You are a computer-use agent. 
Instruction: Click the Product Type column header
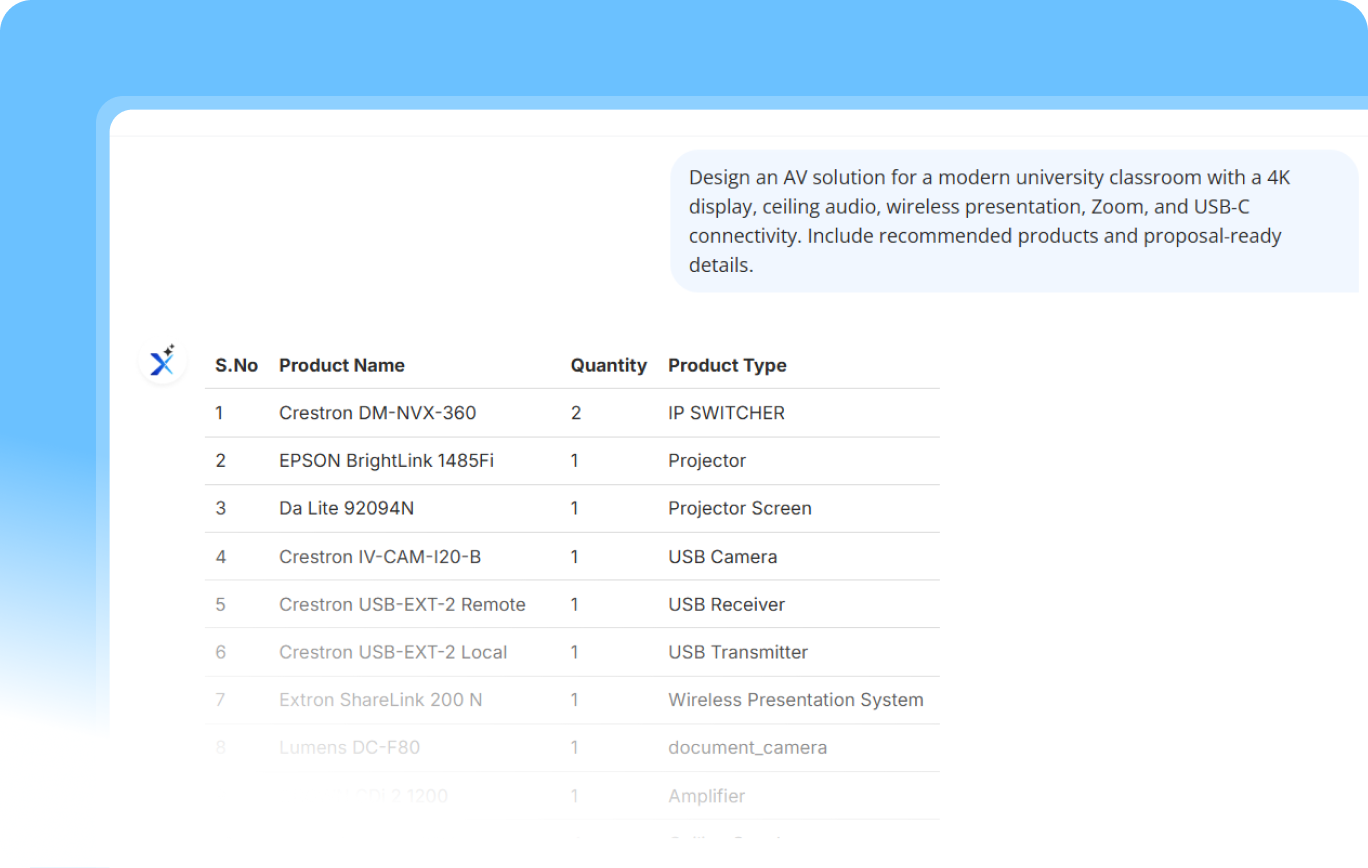[x=727, y=365]
